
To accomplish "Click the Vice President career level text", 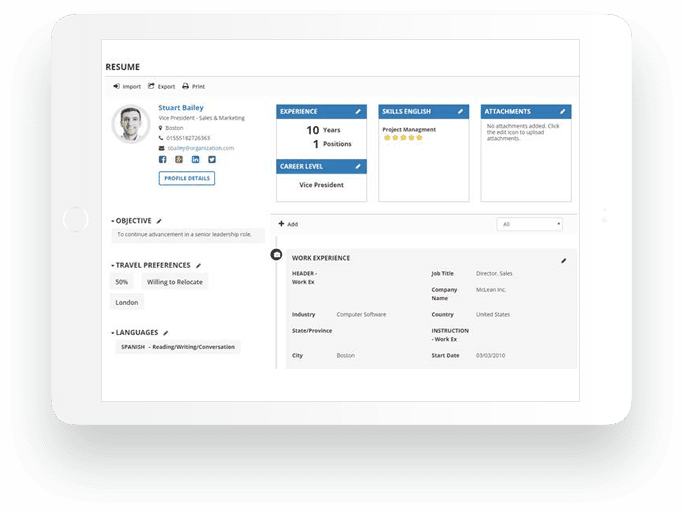I will click(321, 185).
